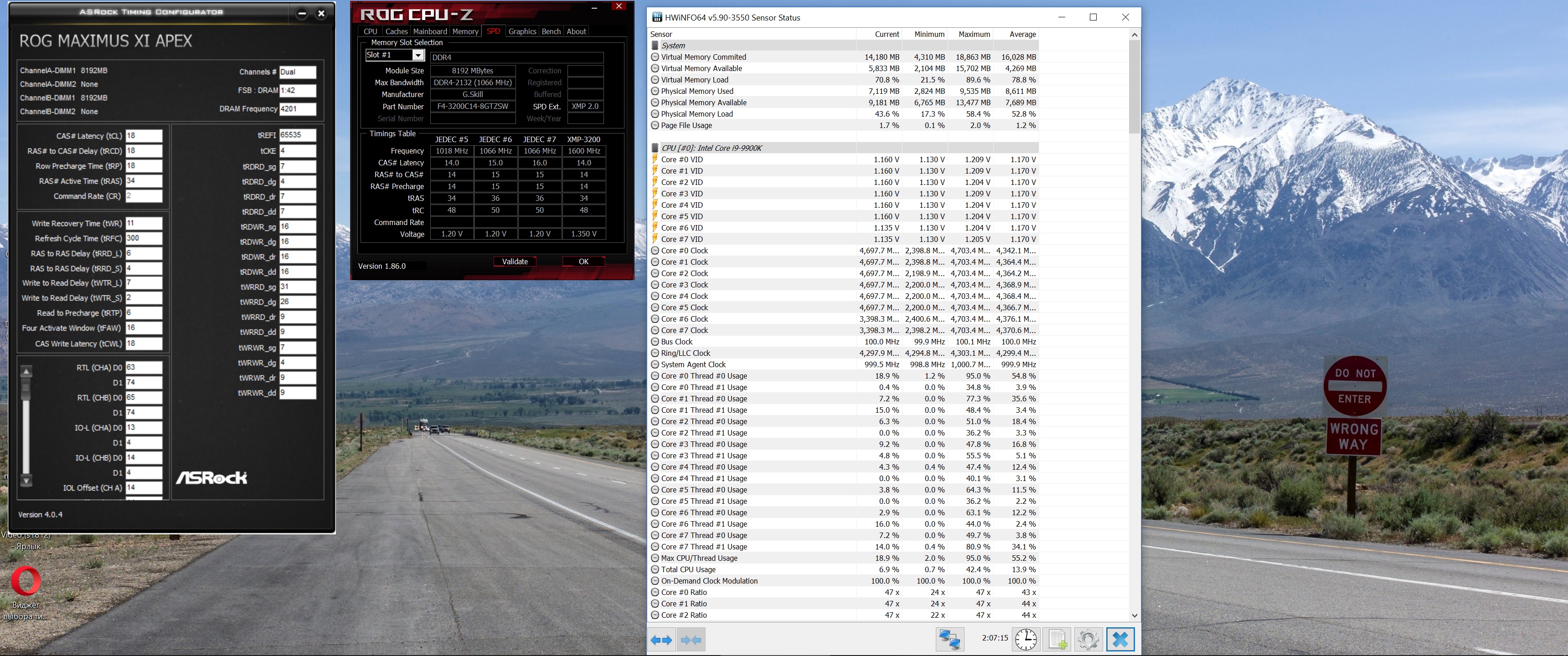The width and height of the screenshot is (1568, 656).
Task: Click the expand columns arrows icon in HWiNFO
Action: click(661, 640)
